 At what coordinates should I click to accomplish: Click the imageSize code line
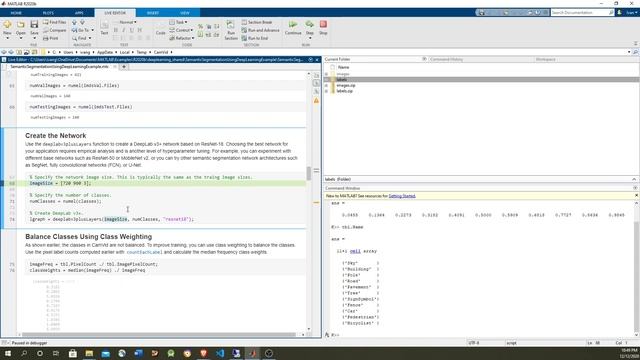[x=60, y=183]
